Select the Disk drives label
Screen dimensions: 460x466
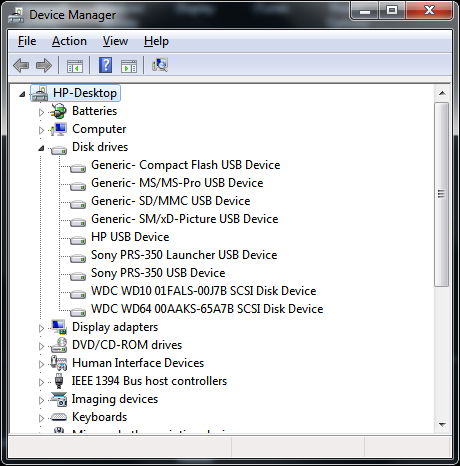click(x=100, y=147)
